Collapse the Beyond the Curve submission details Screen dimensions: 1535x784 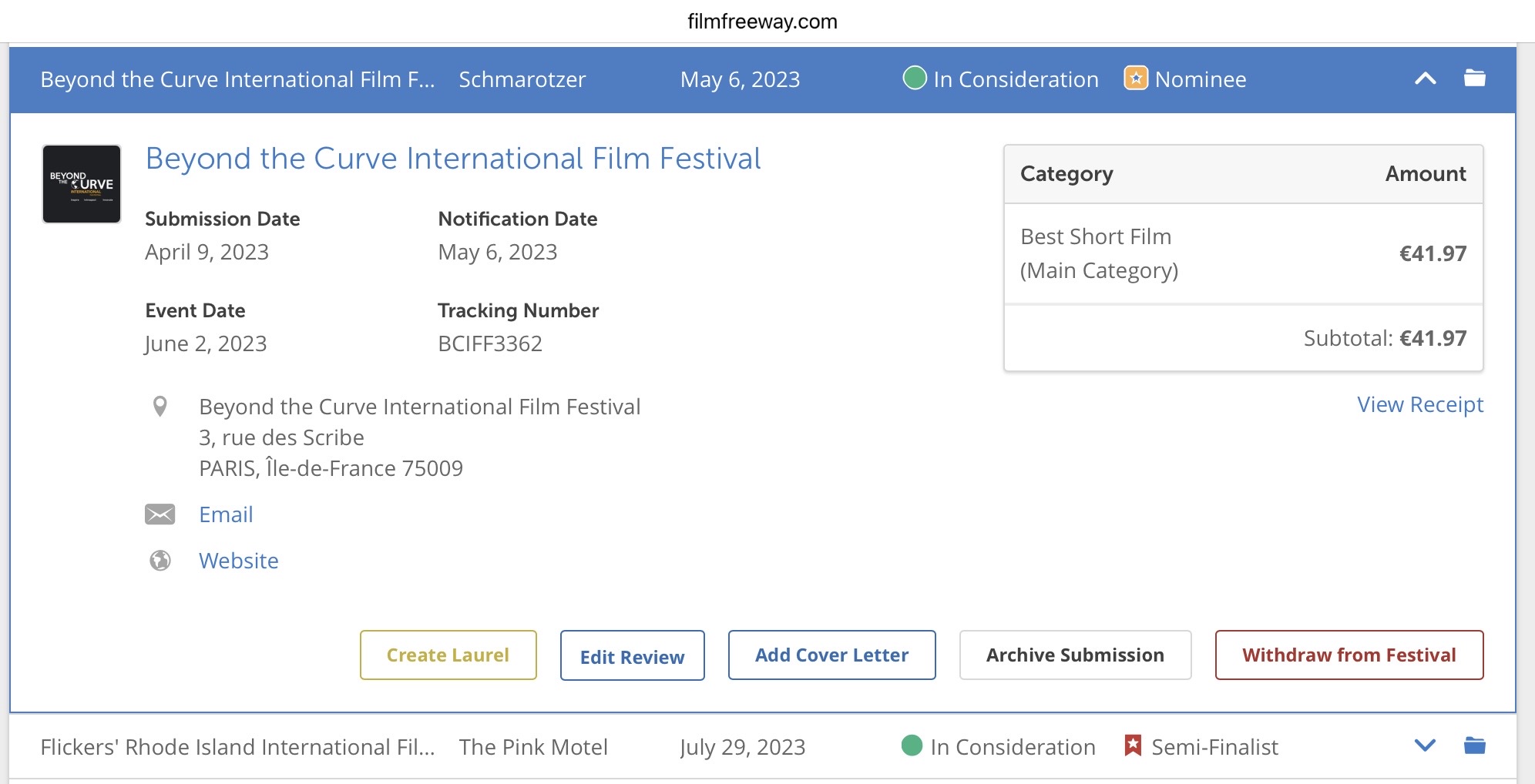1425,79
